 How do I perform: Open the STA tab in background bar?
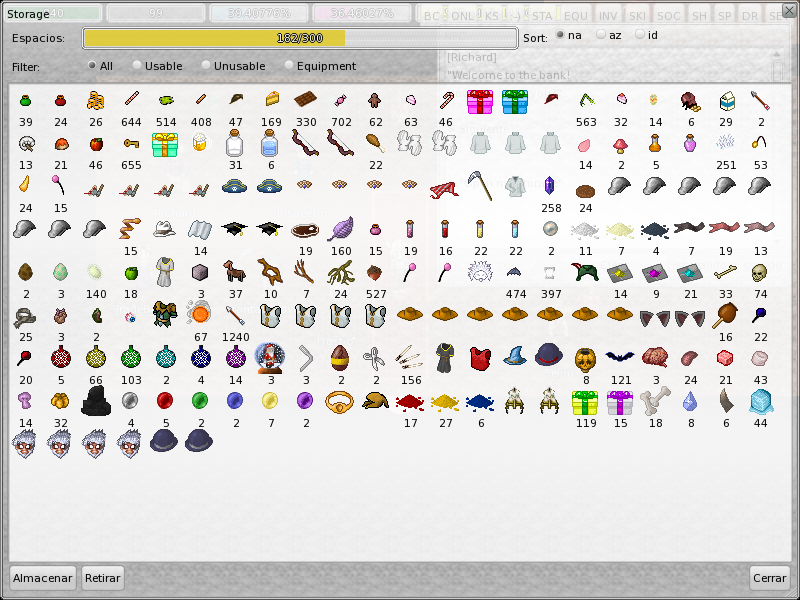point(542,16)
